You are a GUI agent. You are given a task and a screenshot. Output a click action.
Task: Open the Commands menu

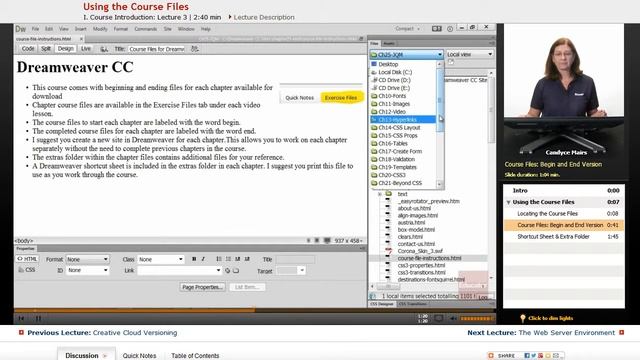pos(145,29)
